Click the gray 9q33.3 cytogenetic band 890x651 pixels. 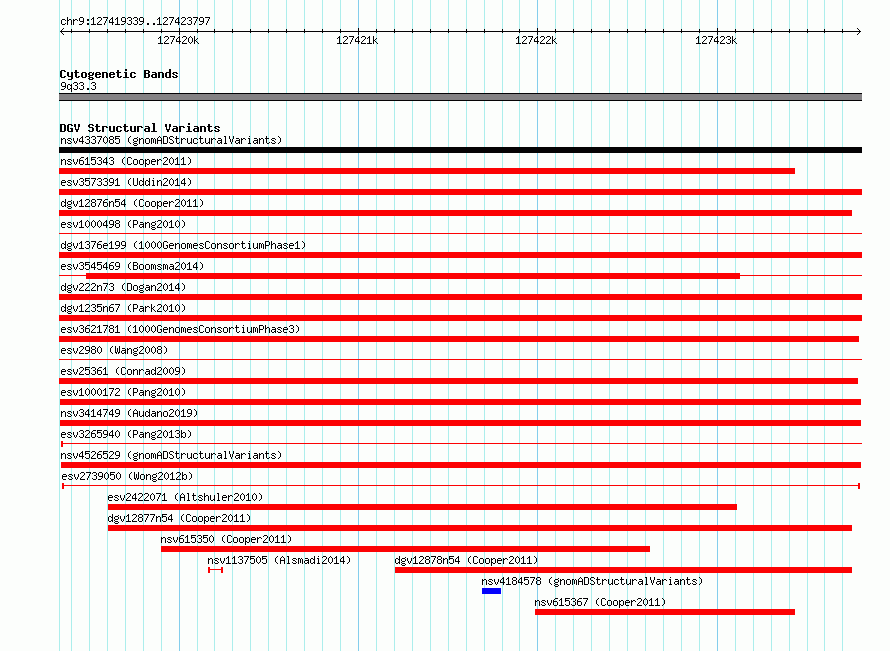coord(460,97)
